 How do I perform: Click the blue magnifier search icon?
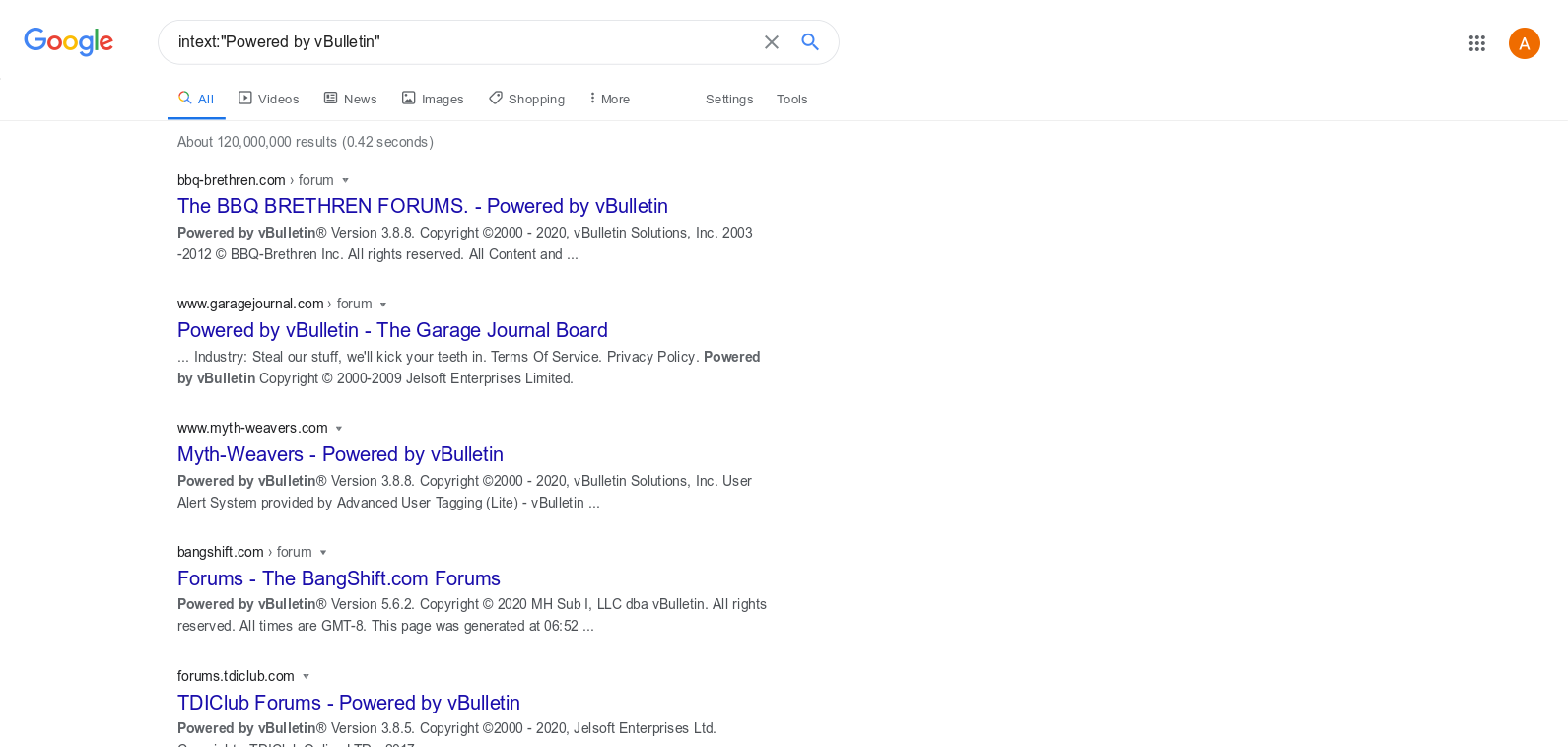click(x=810, y=42)
